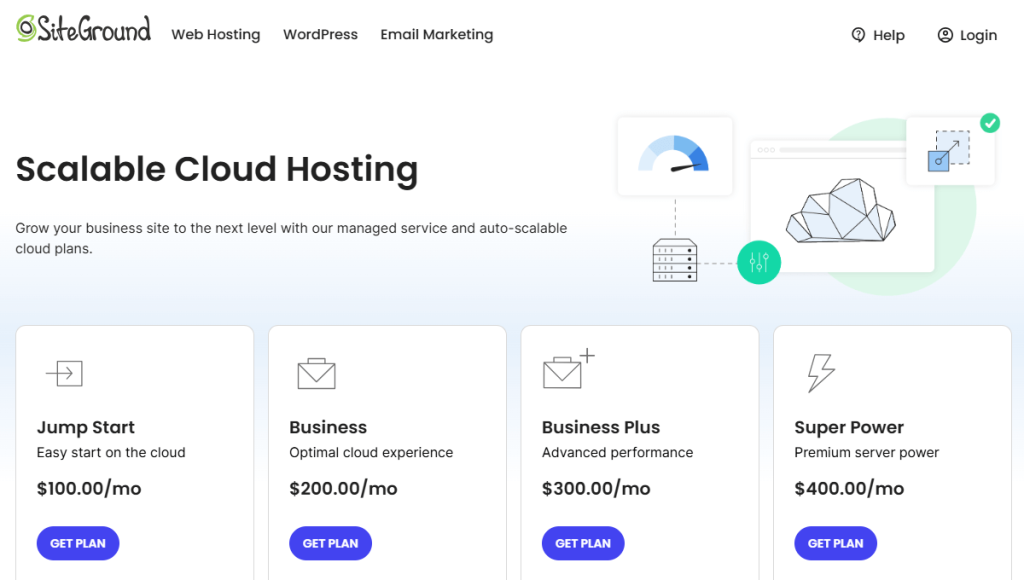Viewport: 1024px width, 580px height.
Task: Click the Help question mark icon
Action: tap(858, 35)
